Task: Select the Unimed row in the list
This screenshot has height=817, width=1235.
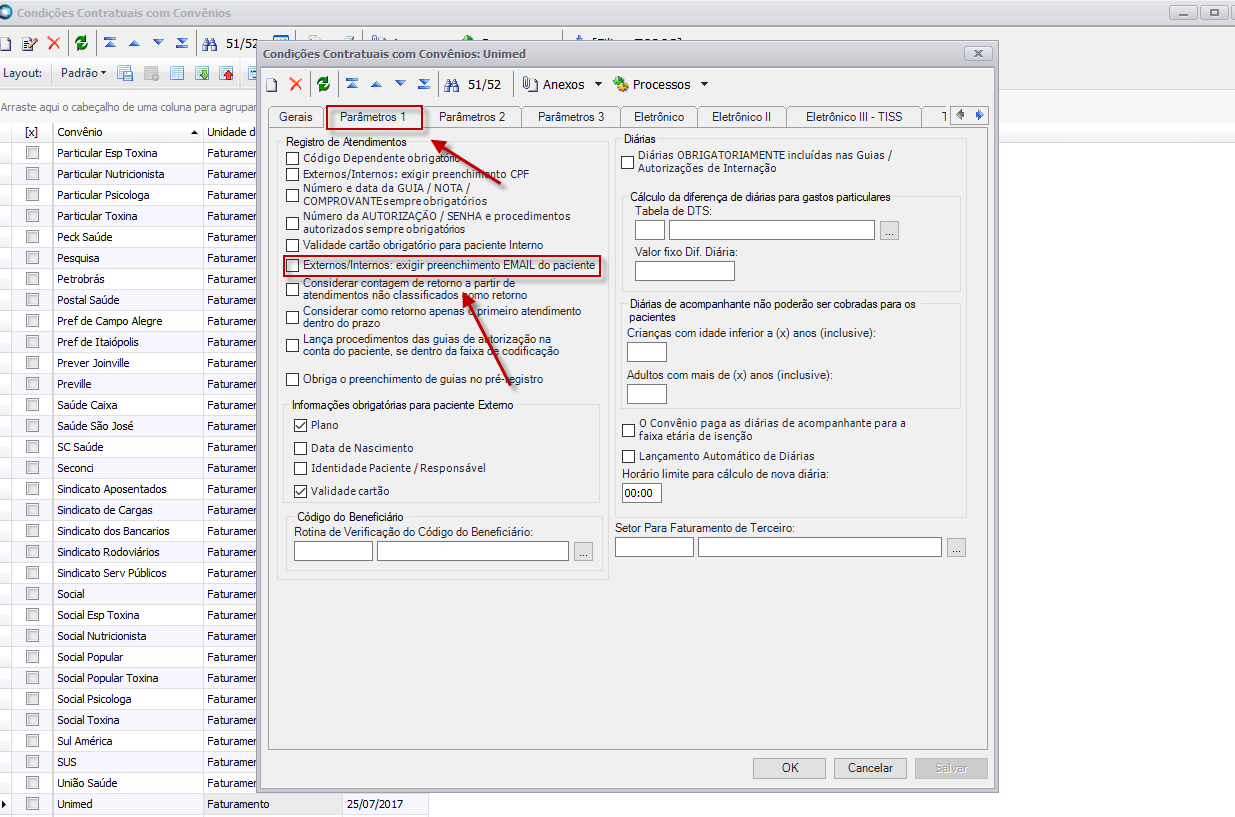Action: [214, 804]
